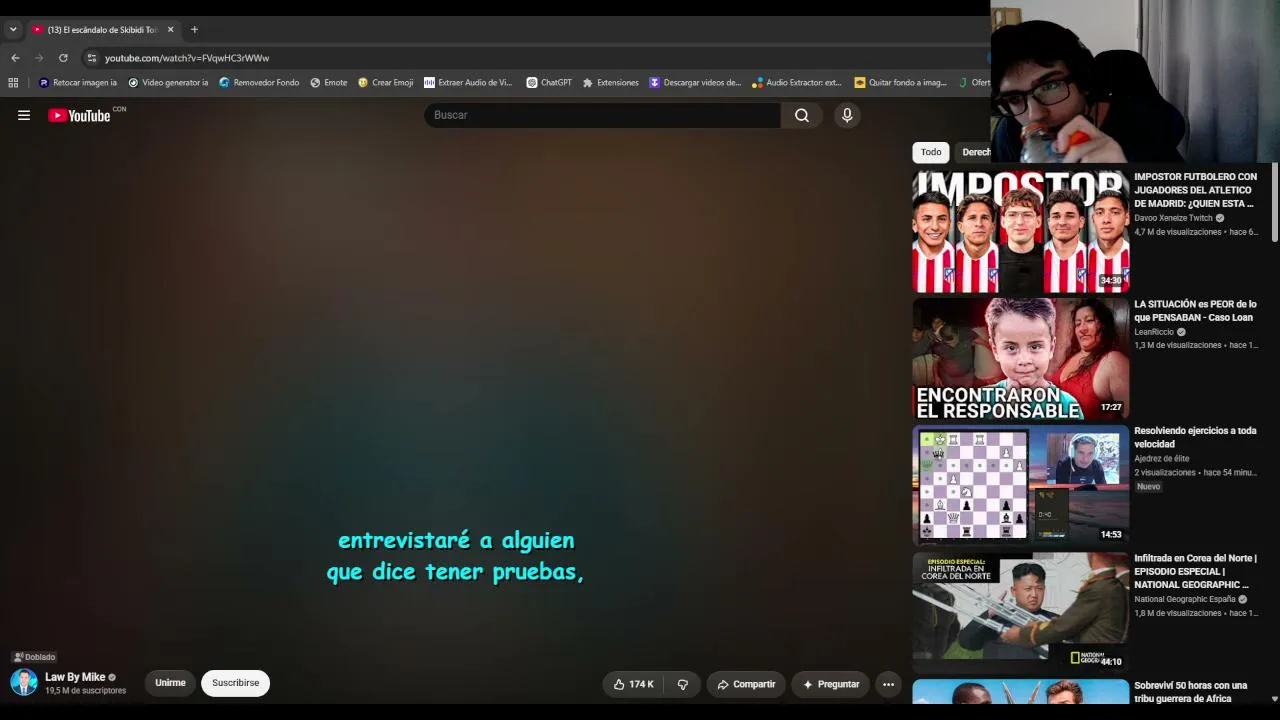
Task: Open the Preguntar AI assistant
Action: click(831, 684)
